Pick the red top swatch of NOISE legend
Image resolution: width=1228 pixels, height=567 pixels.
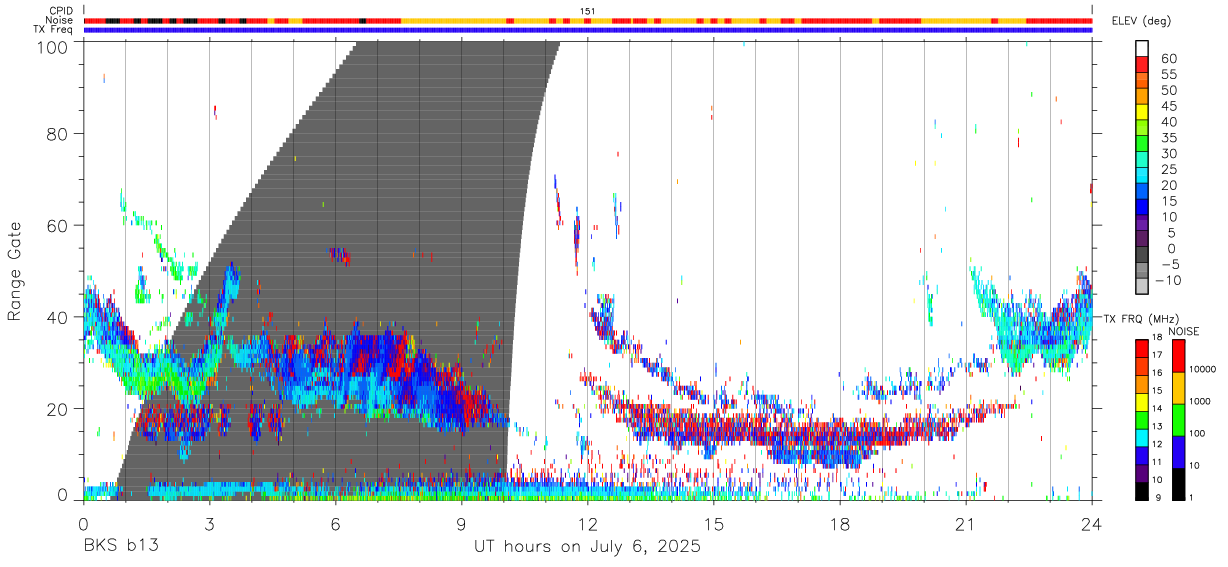click(1178, 356)
